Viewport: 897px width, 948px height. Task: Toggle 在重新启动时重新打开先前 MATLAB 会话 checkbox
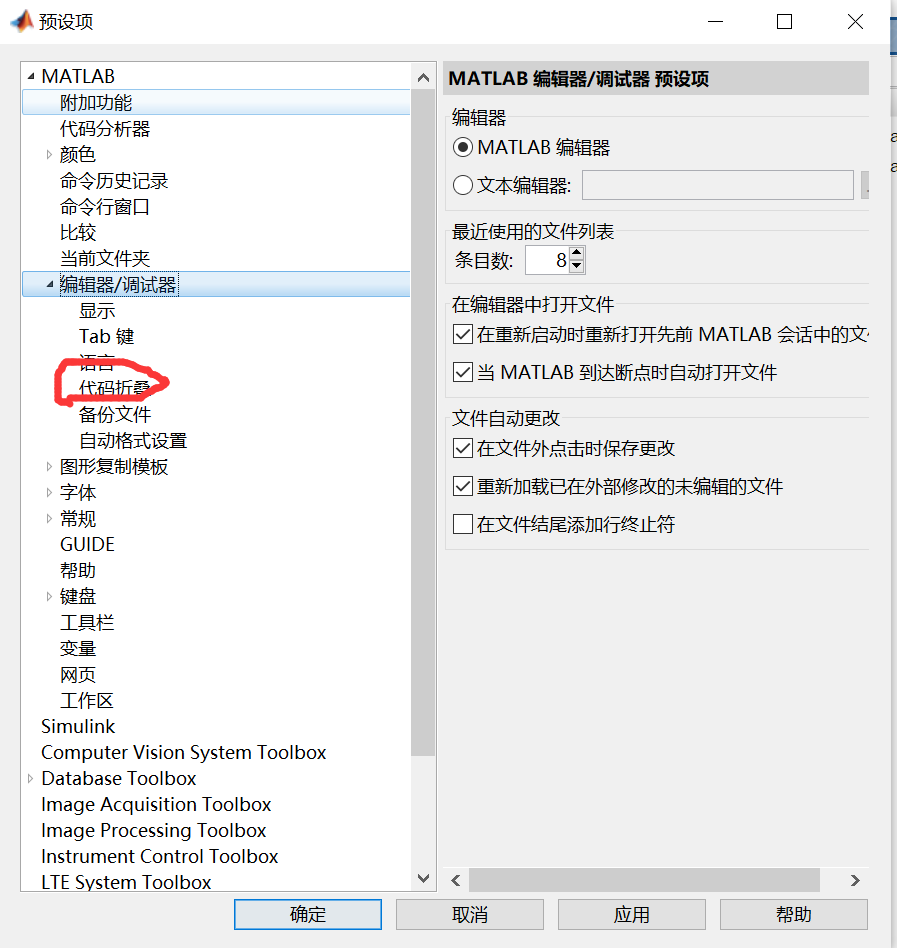coord(462,334)
